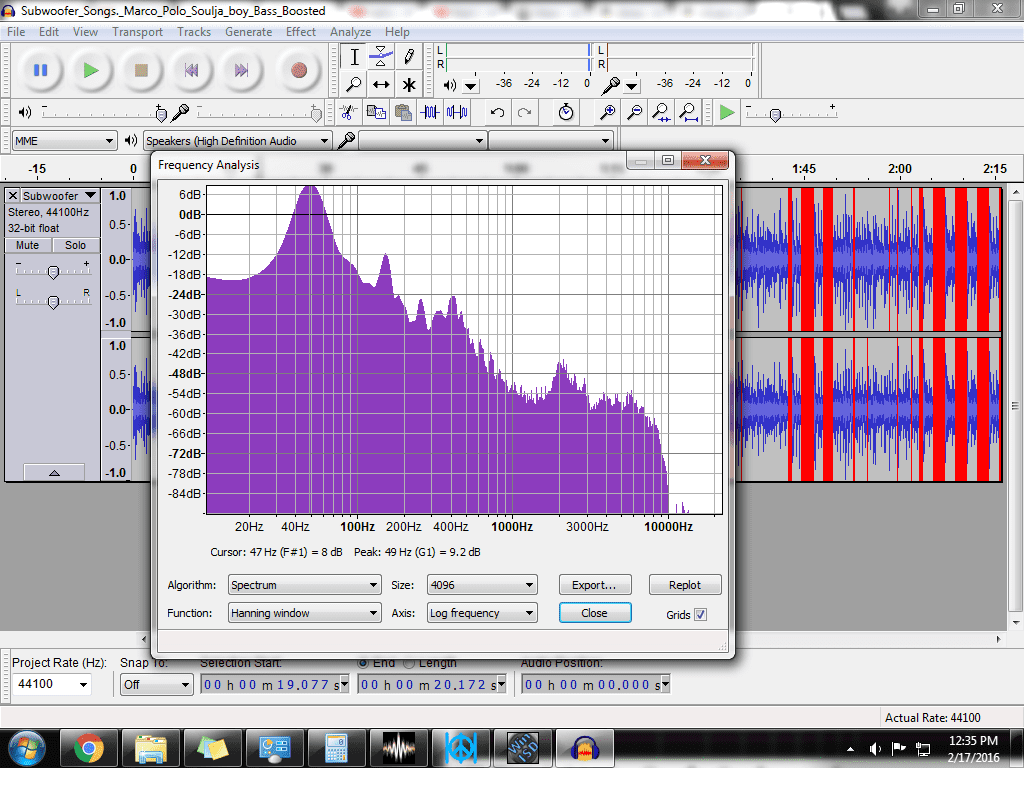Select the Selection (I-beam) tool
This screenshot has width=1024, height=802.
pyautogui.click(x=354, y=57)
